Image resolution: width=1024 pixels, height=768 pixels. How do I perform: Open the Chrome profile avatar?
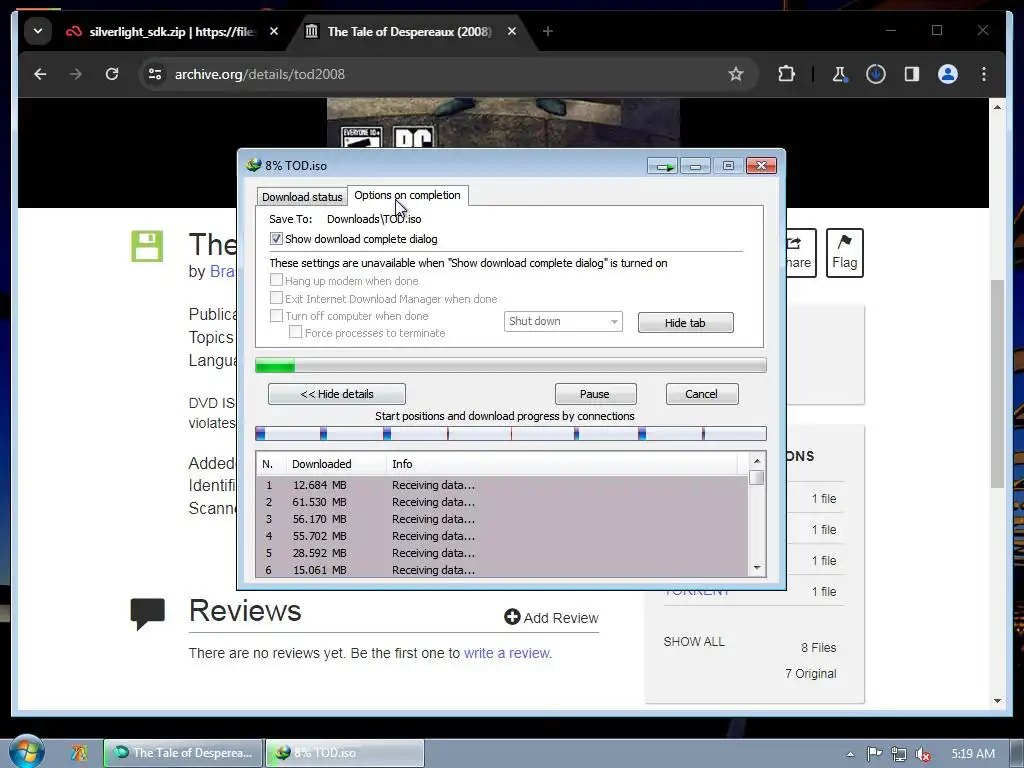click(948, 74)
